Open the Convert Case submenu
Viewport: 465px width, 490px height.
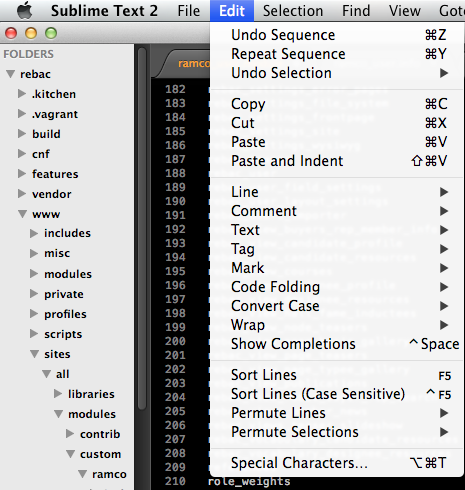[x=337, y=306]
